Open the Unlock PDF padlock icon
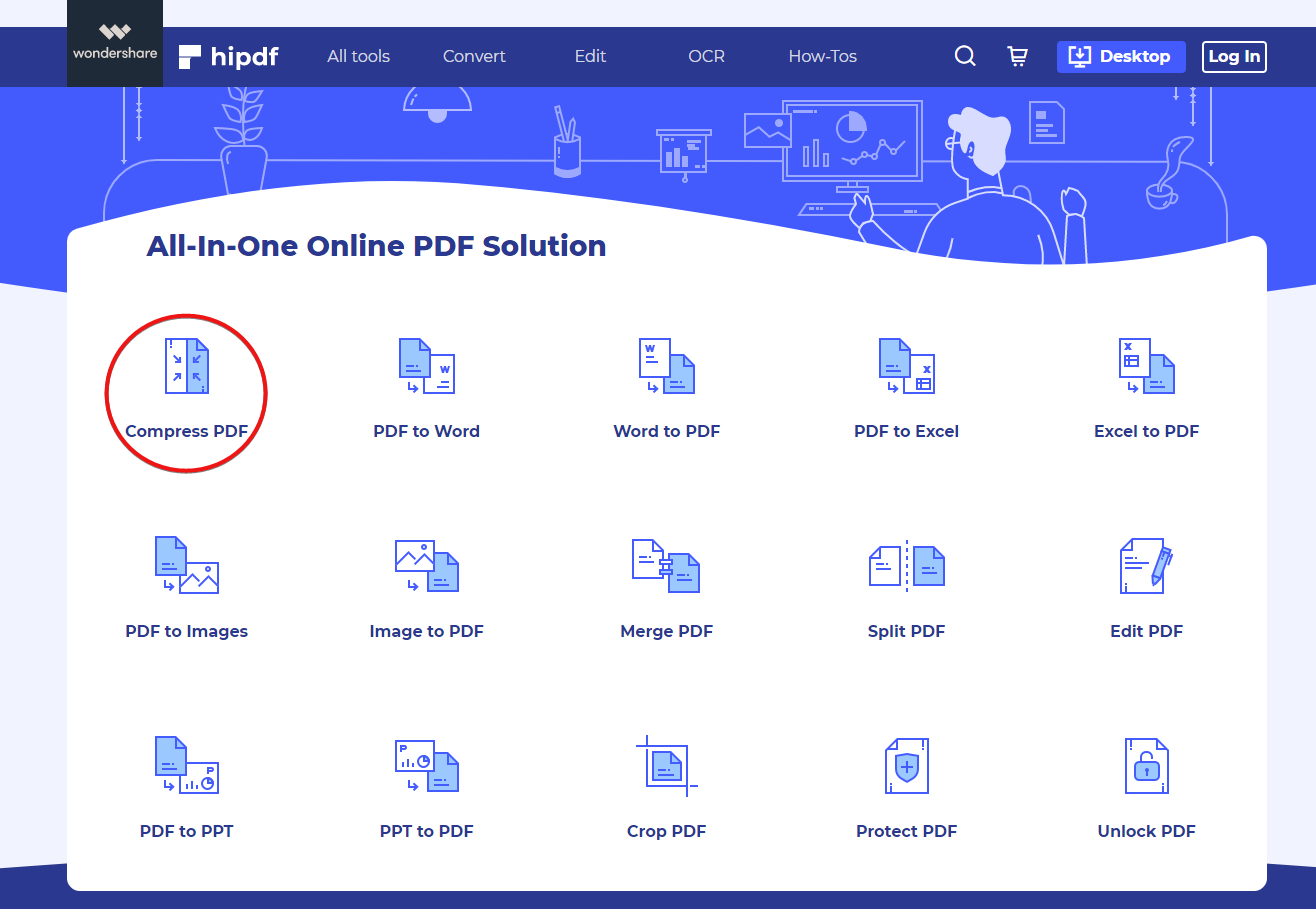The width and height of the screenshot is (1316, 909). click(1146, 766)
